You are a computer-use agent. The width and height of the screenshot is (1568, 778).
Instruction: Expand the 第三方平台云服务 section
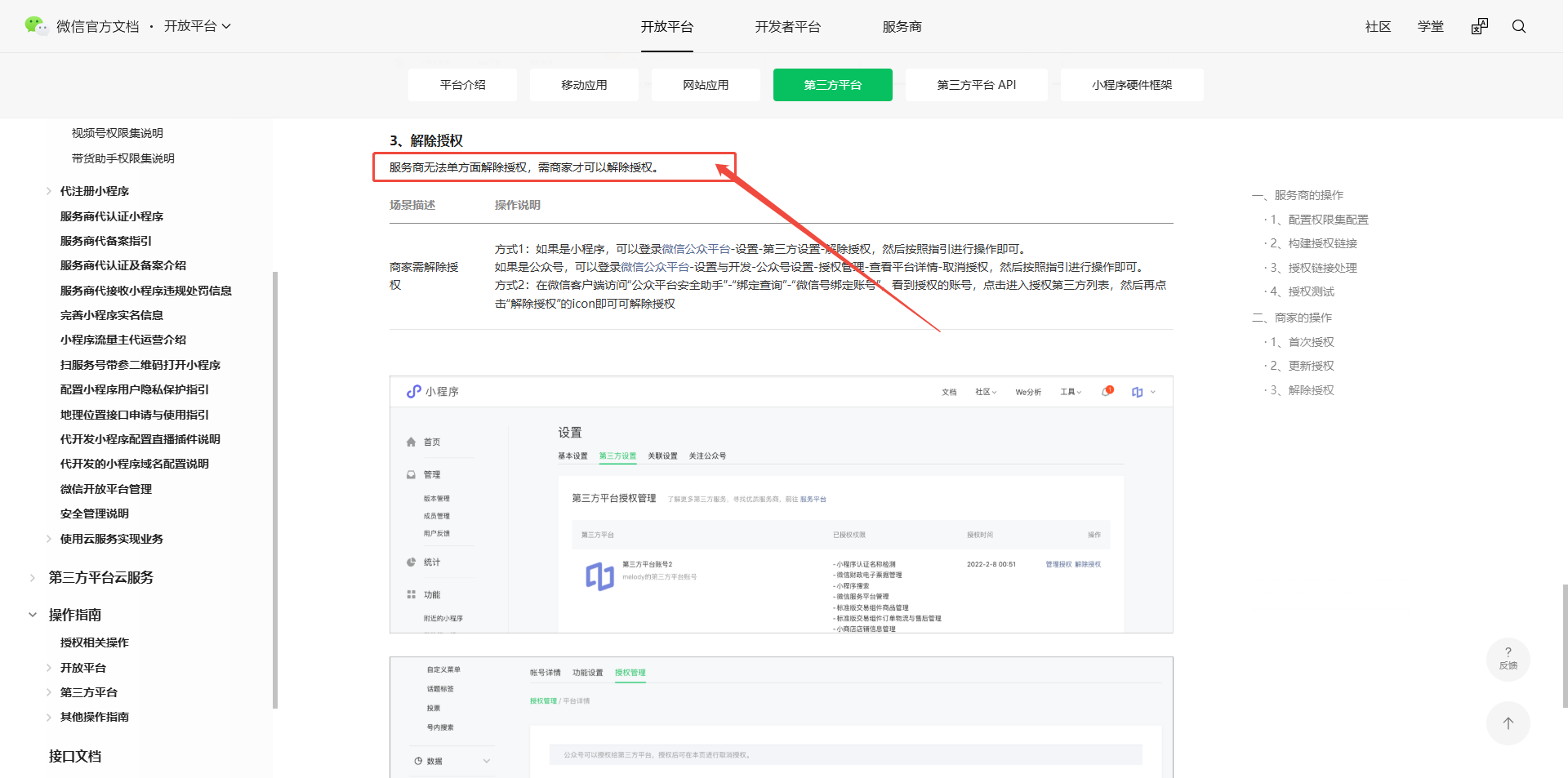click(x=33, y=578)
